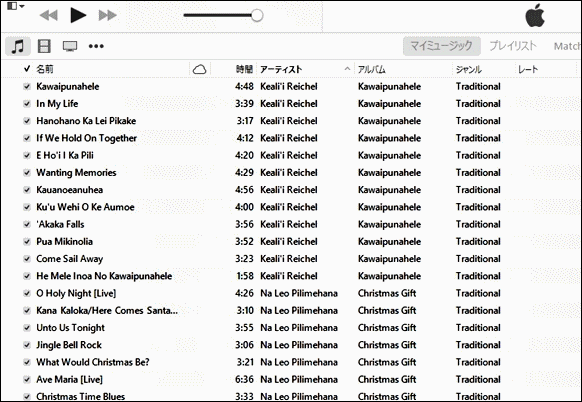This screenshot has width=582, height=402.
Task: Sort by the レート column header
Action: click(528, 69)
